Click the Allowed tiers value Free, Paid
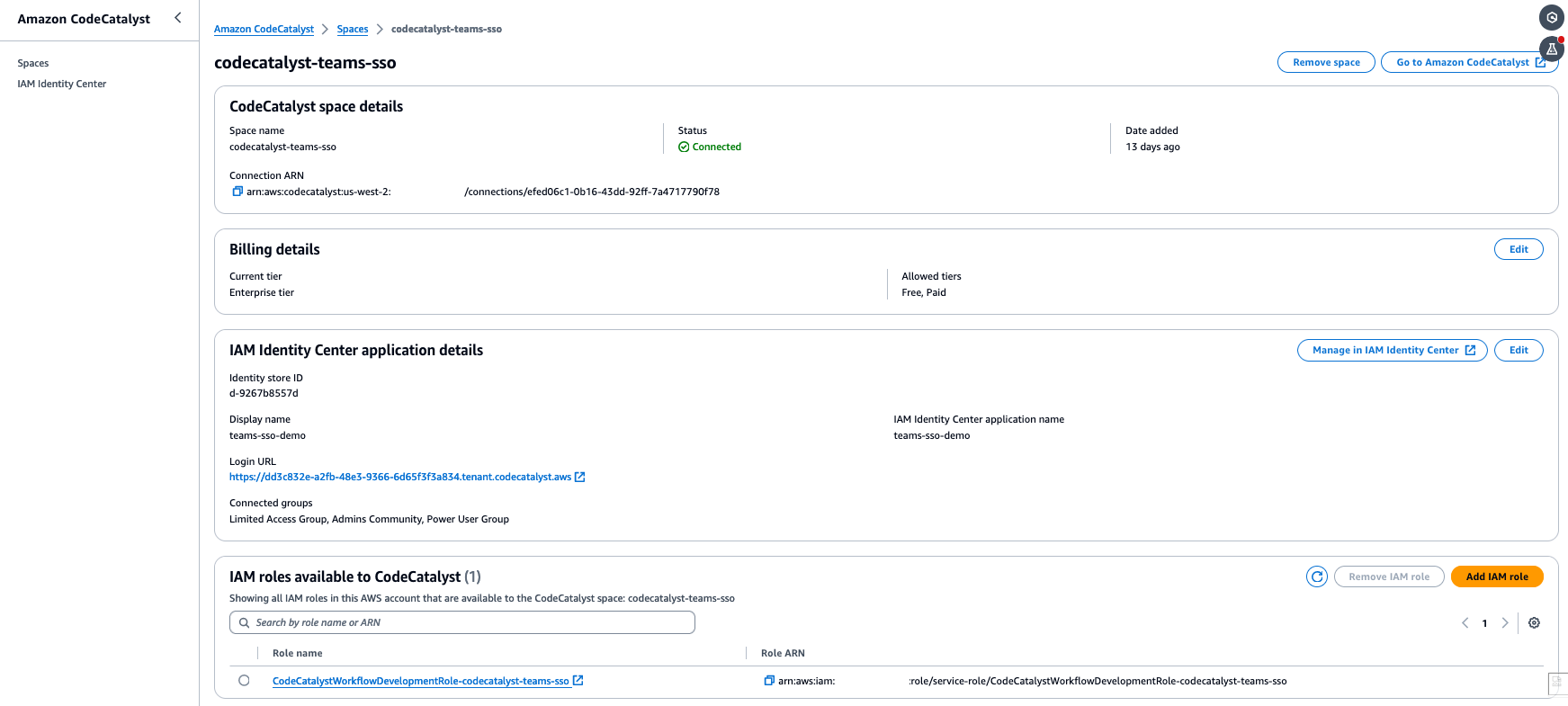This screenshot has width=1568, height=706. point(924,292)
